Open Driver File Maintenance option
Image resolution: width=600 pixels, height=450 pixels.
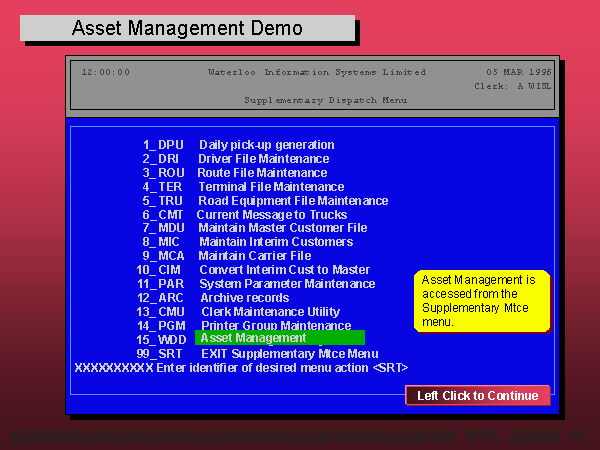[x=263, y=159]
